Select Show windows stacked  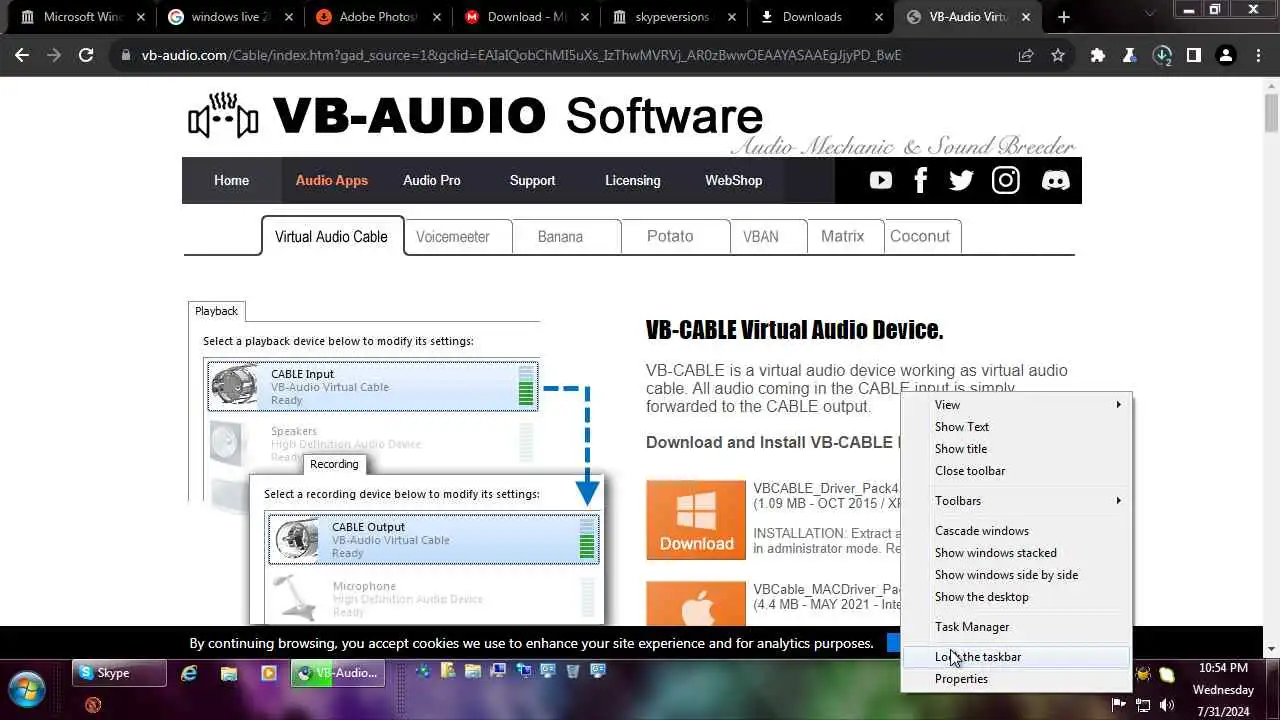(1017, 553)
